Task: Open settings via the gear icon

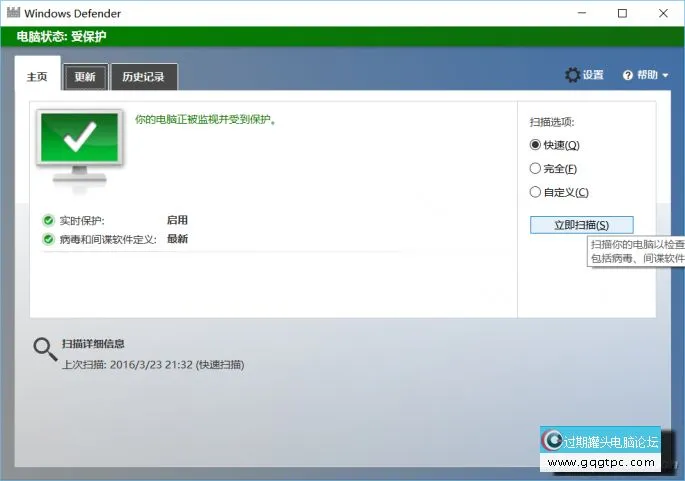Action: click(x=572, y=75)
